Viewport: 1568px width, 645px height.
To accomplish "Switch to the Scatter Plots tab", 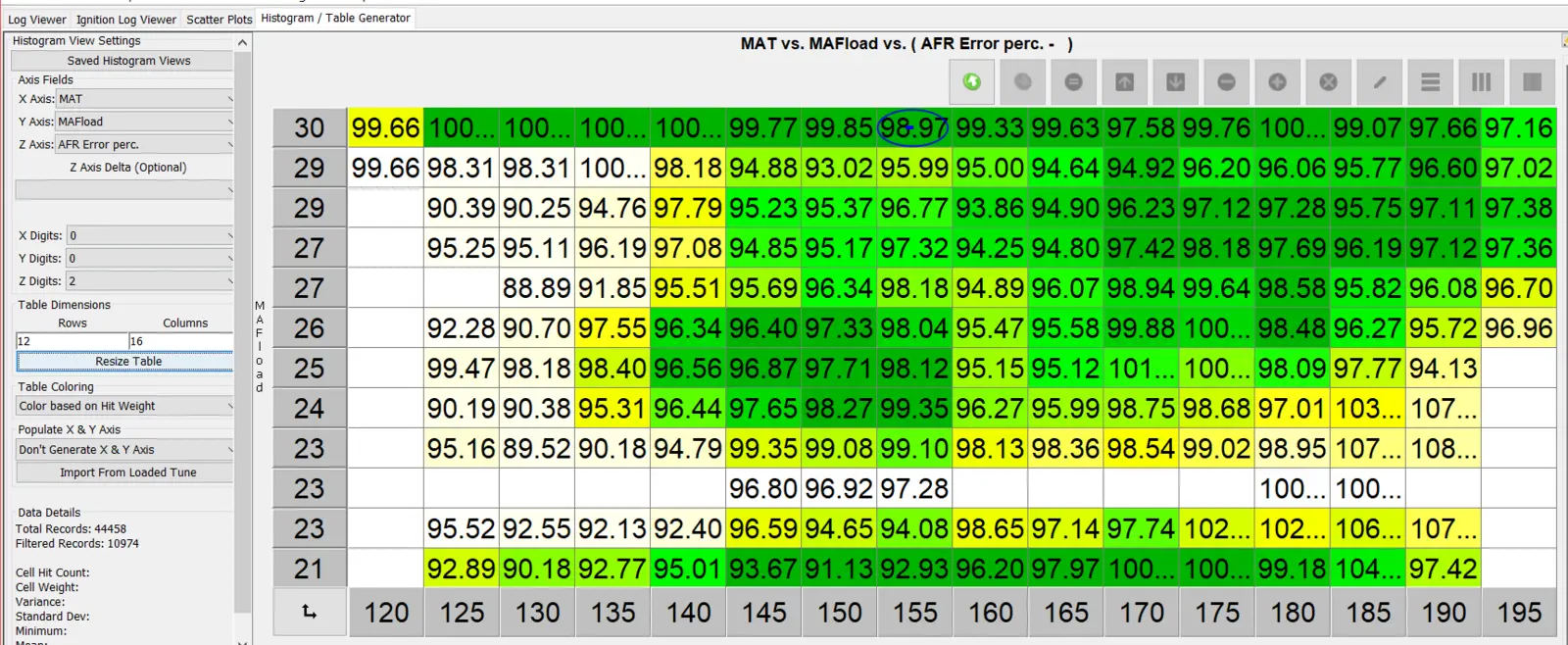I will pos(220,20).
